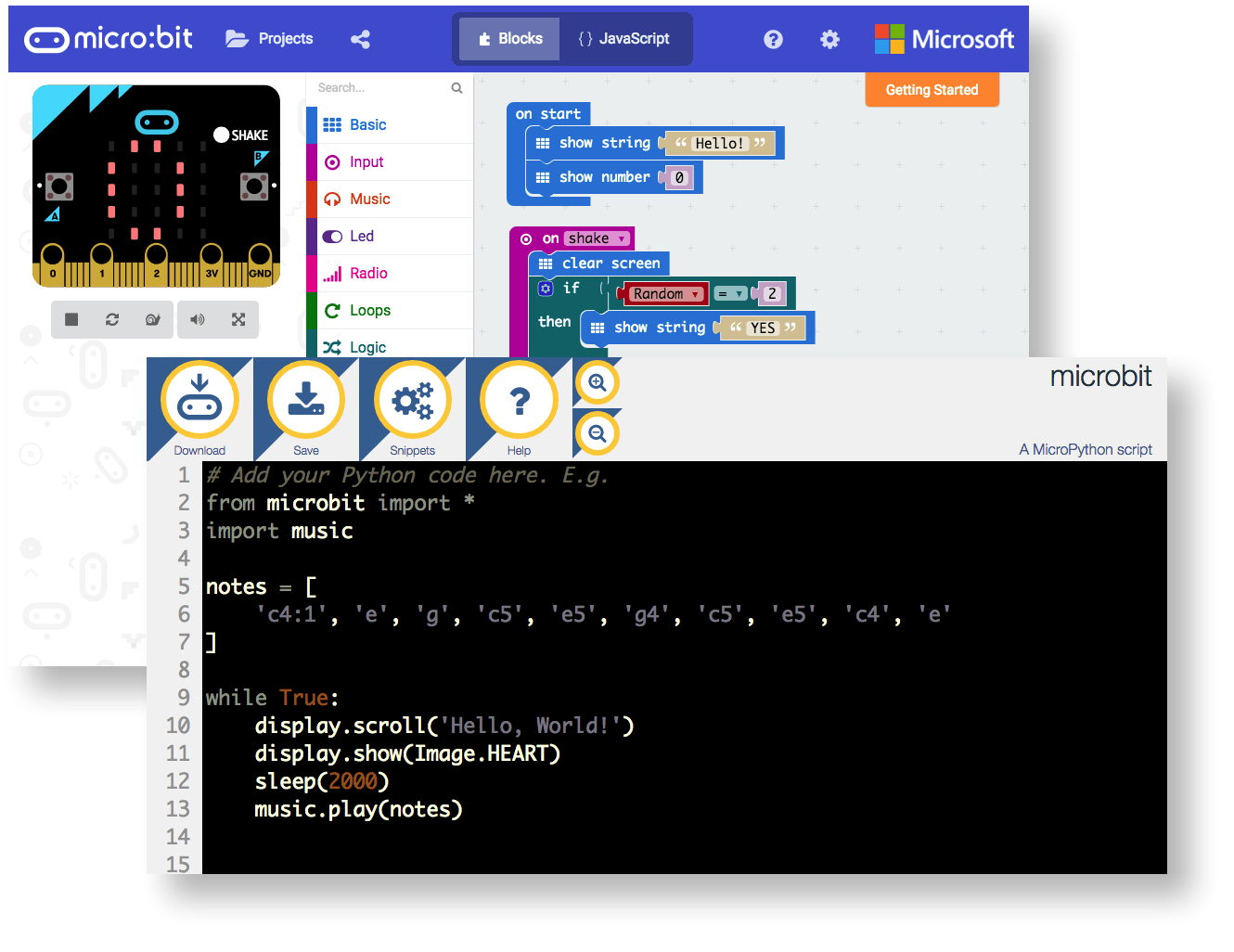
Task: Click the Download icon in Python editor
Action: 199,401
